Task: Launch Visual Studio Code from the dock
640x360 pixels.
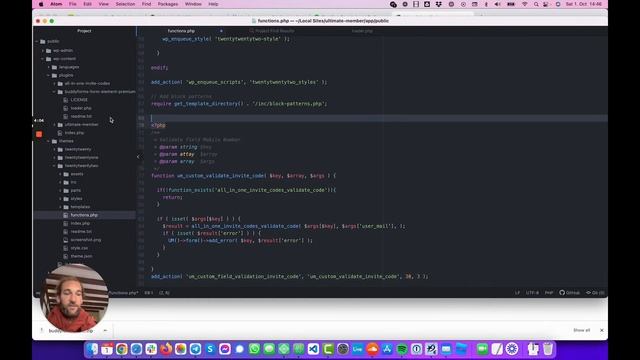Action: 313,349
